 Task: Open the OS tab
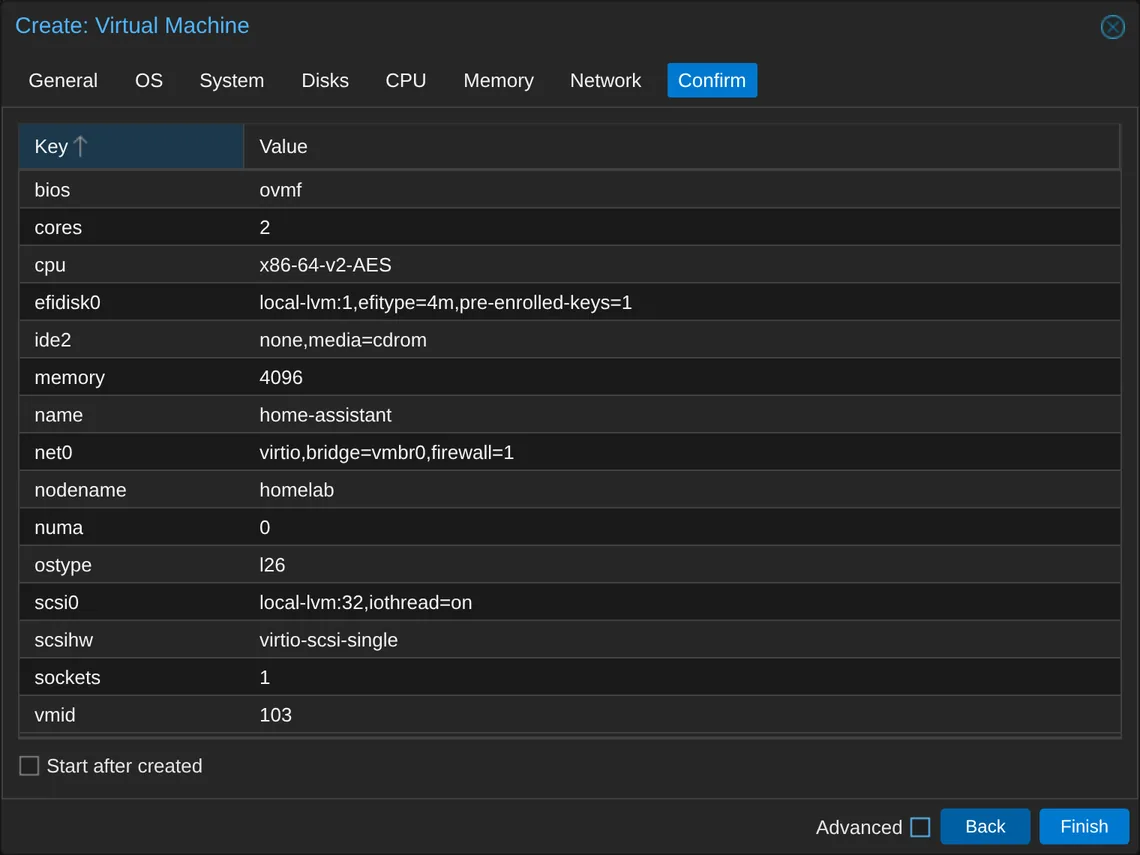[148, 81]
